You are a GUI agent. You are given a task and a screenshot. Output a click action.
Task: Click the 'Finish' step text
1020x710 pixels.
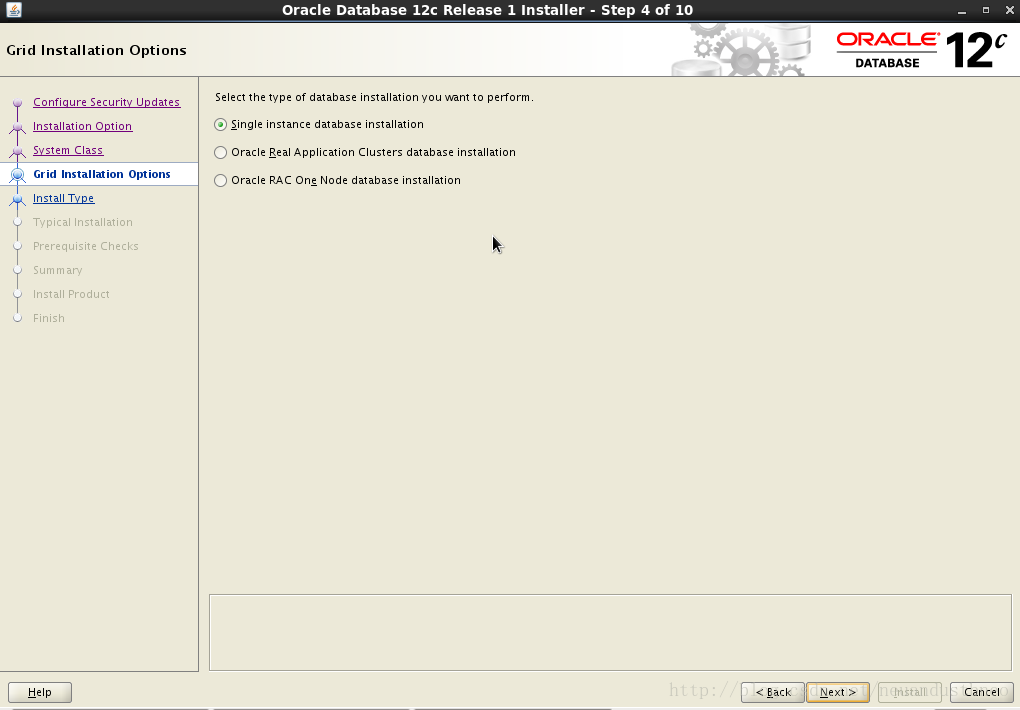[x=49, y=319]
